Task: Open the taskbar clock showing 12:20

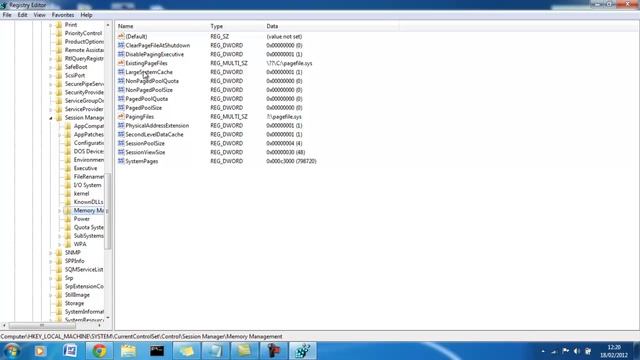Action: 614,351
